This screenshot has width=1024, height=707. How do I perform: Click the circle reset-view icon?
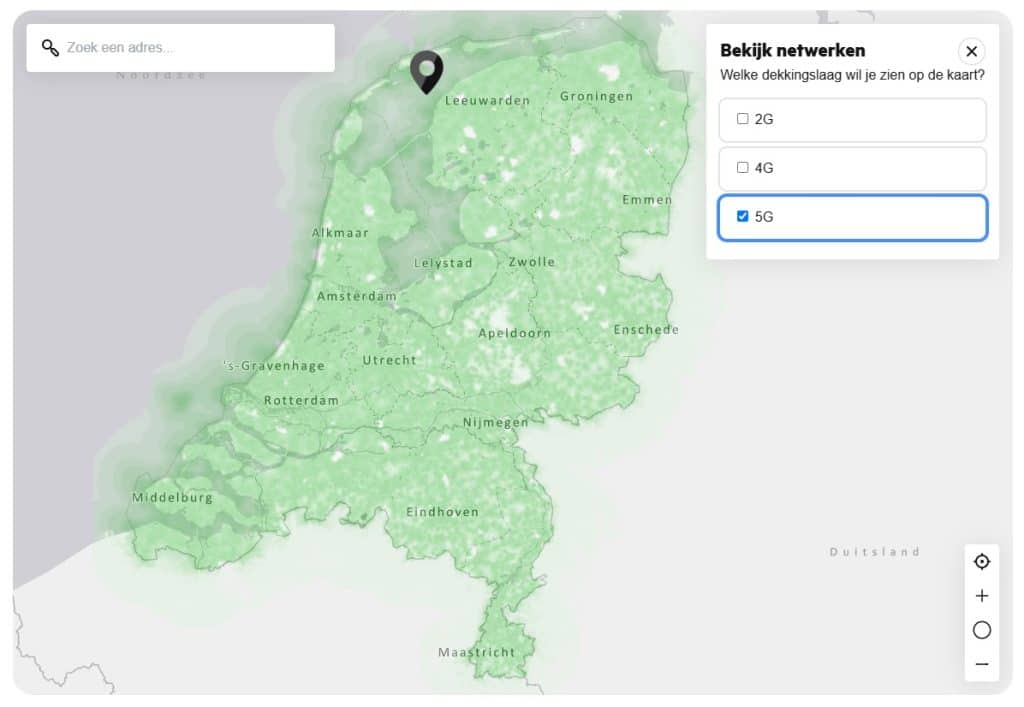click(x=981, y=630)
